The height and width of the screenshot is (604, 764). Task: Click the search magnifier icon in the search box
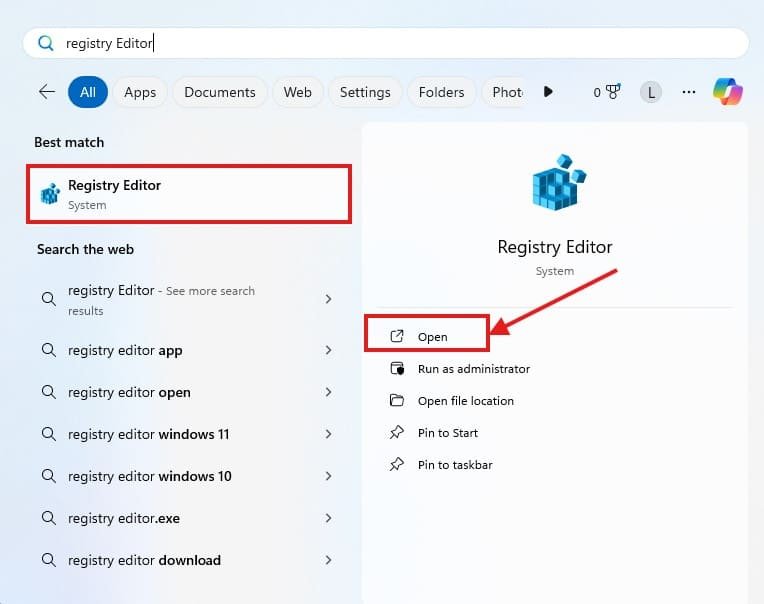coord(46,43)
